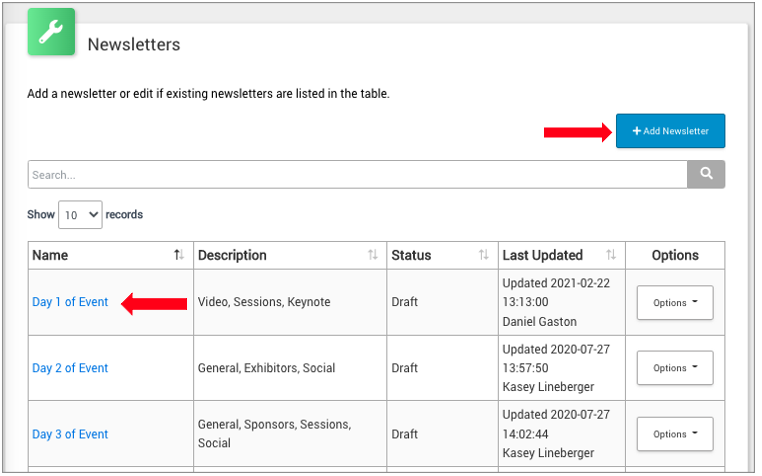Click the Last Updated column header

[543, 255]
